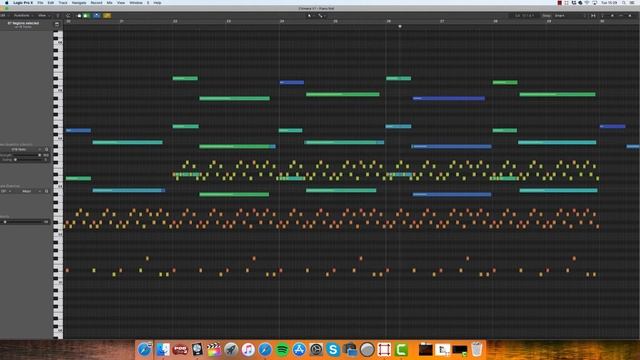Open the Scale Quantize Off dropdown
The height and width of the screenshot is (360, 640).
coord(6,191)
